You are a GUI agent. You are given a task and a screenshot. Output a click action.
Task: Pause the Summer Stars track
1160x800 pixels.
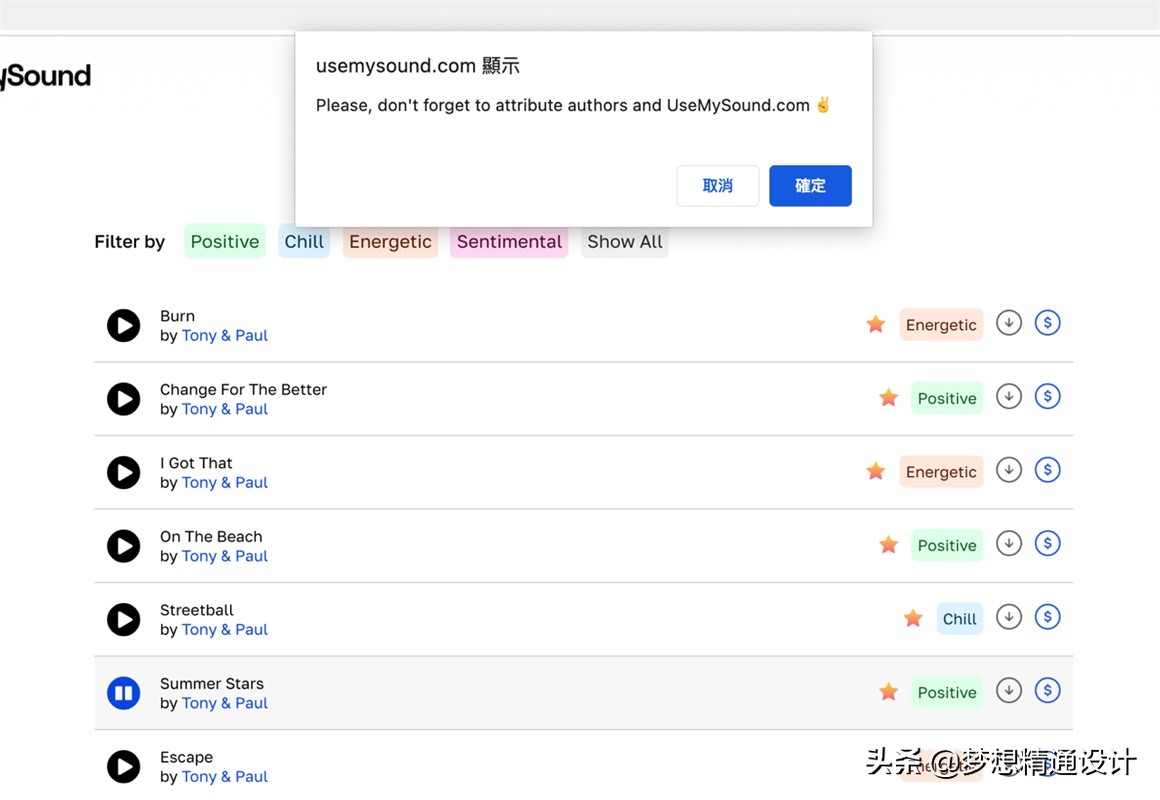[x=124, y=693]
